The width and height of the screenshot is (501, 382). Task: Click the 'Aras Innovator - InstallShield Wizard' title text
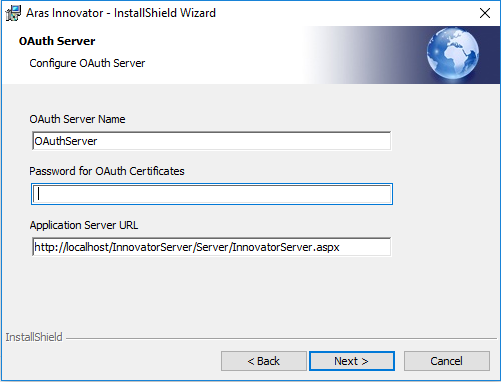click(121, 13)
